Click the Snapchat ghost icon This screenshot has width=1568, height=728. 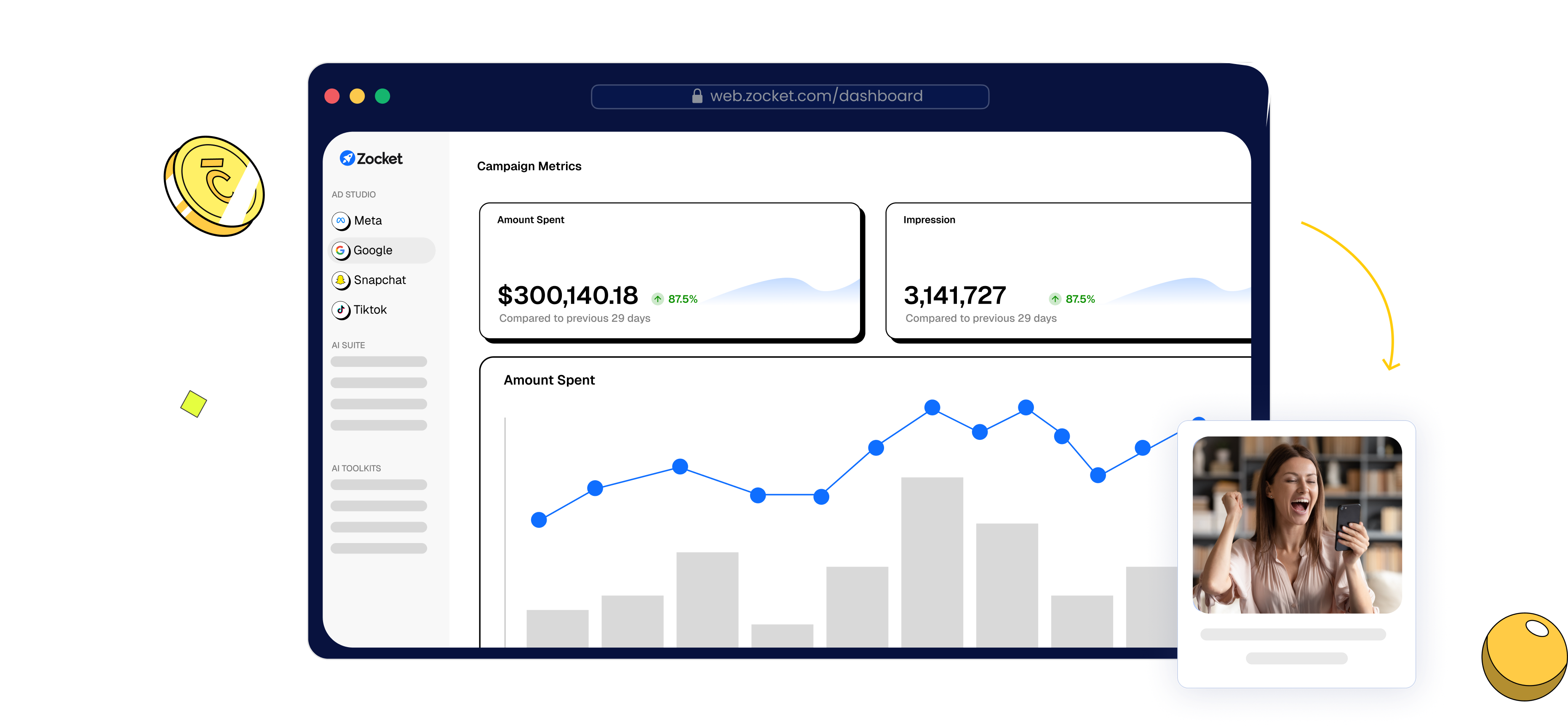pyautogui.click(x=340, y=280)
